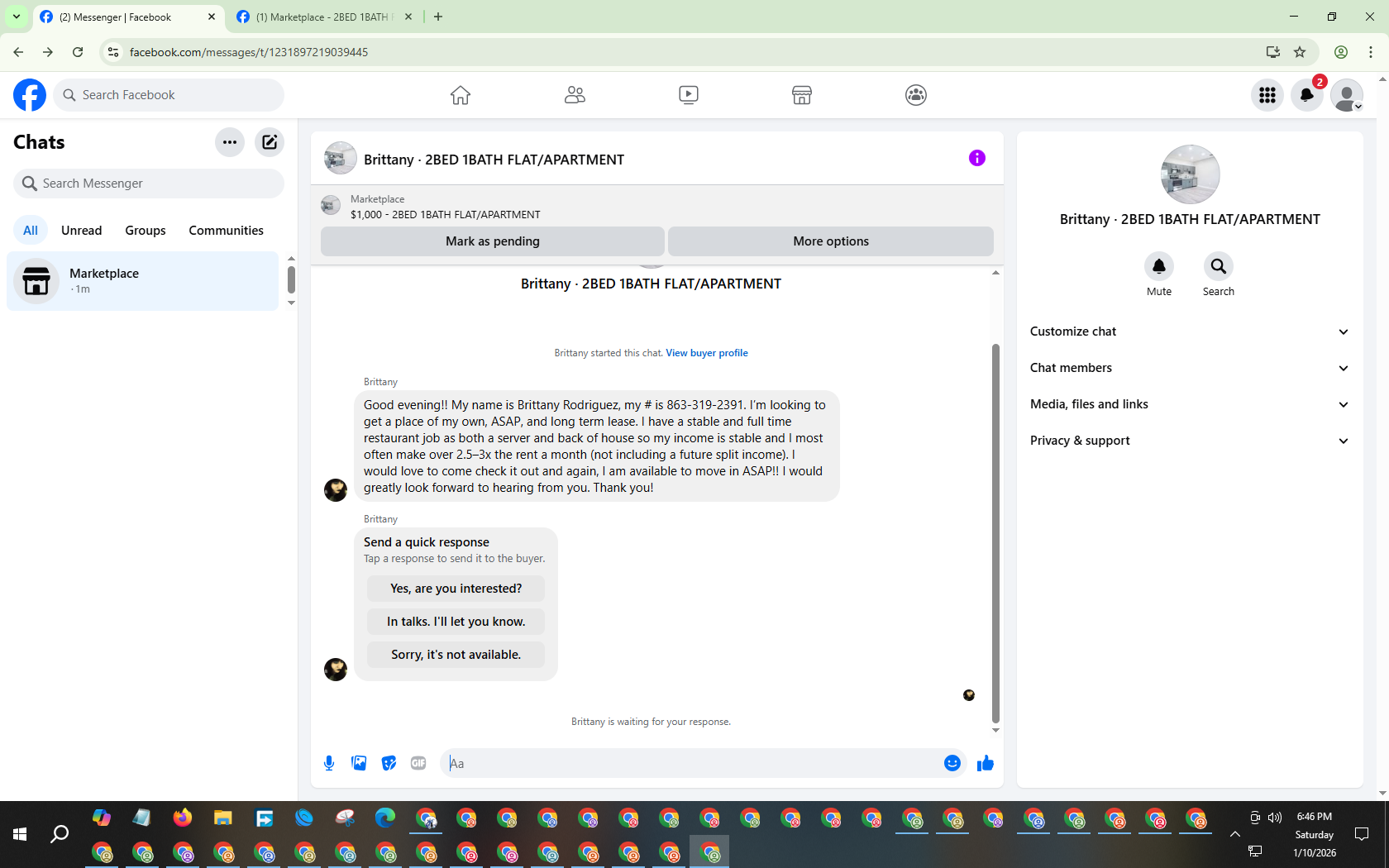This screenshot has height=868, width=1389.
Task: Open Friends icon in top nav
Action: pyautogui.click(x=575, y=95)
